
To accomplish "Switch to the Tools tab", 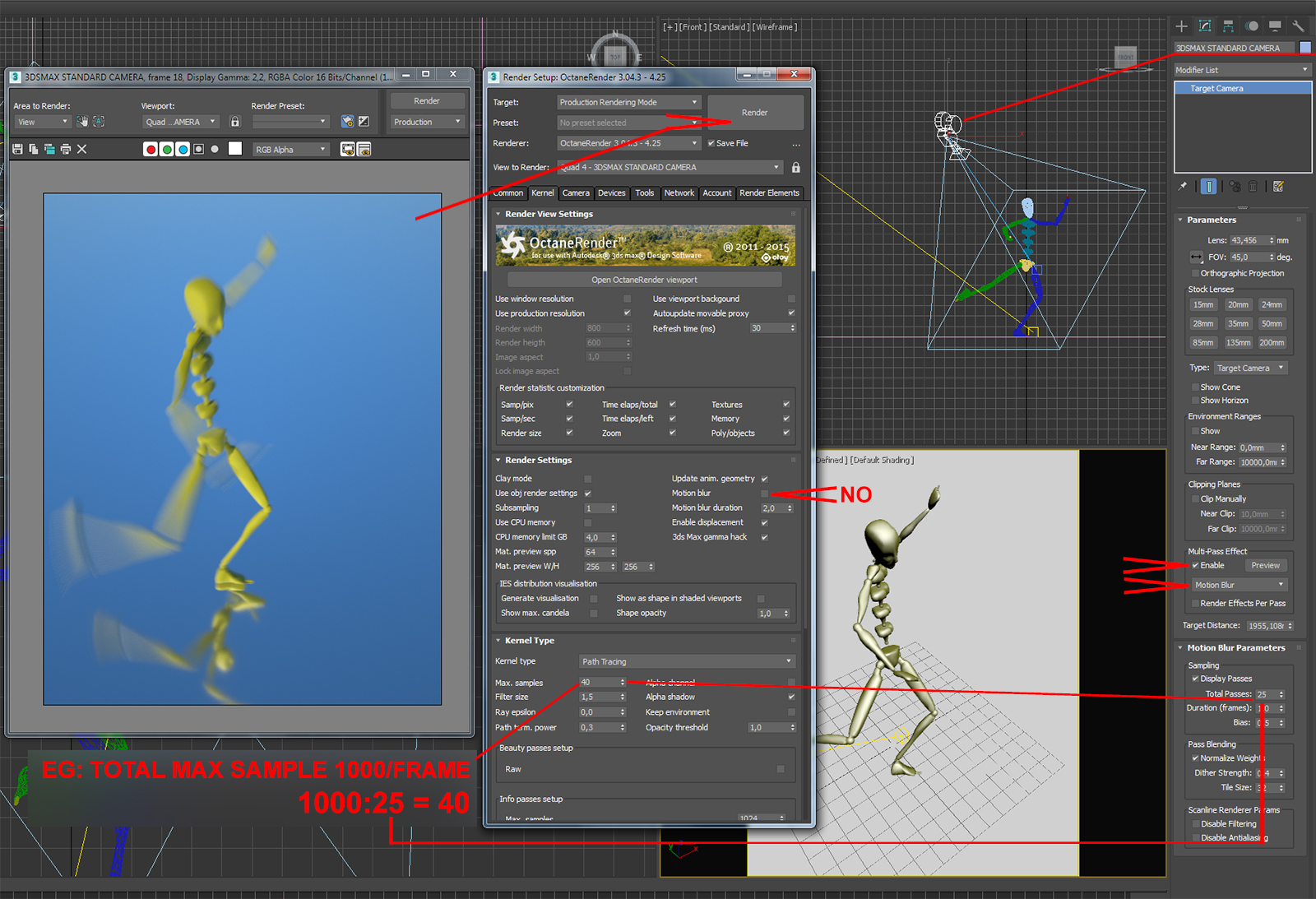I will [x=645, y=193].
